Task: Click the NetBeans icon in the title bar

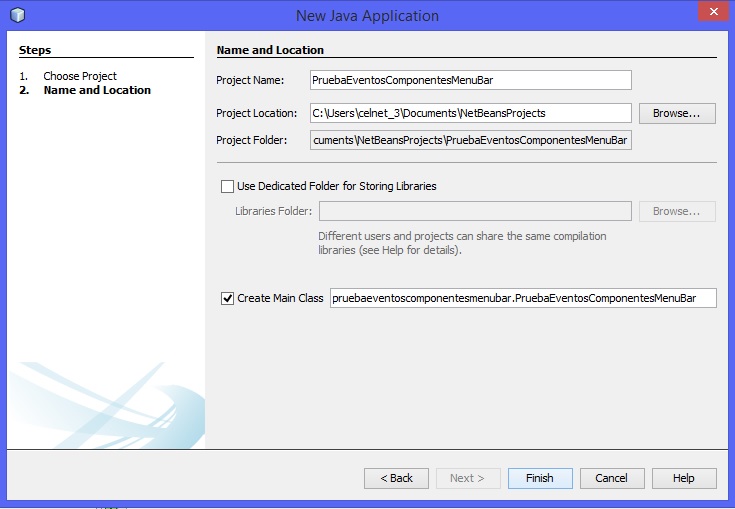Action: (17, 15)
